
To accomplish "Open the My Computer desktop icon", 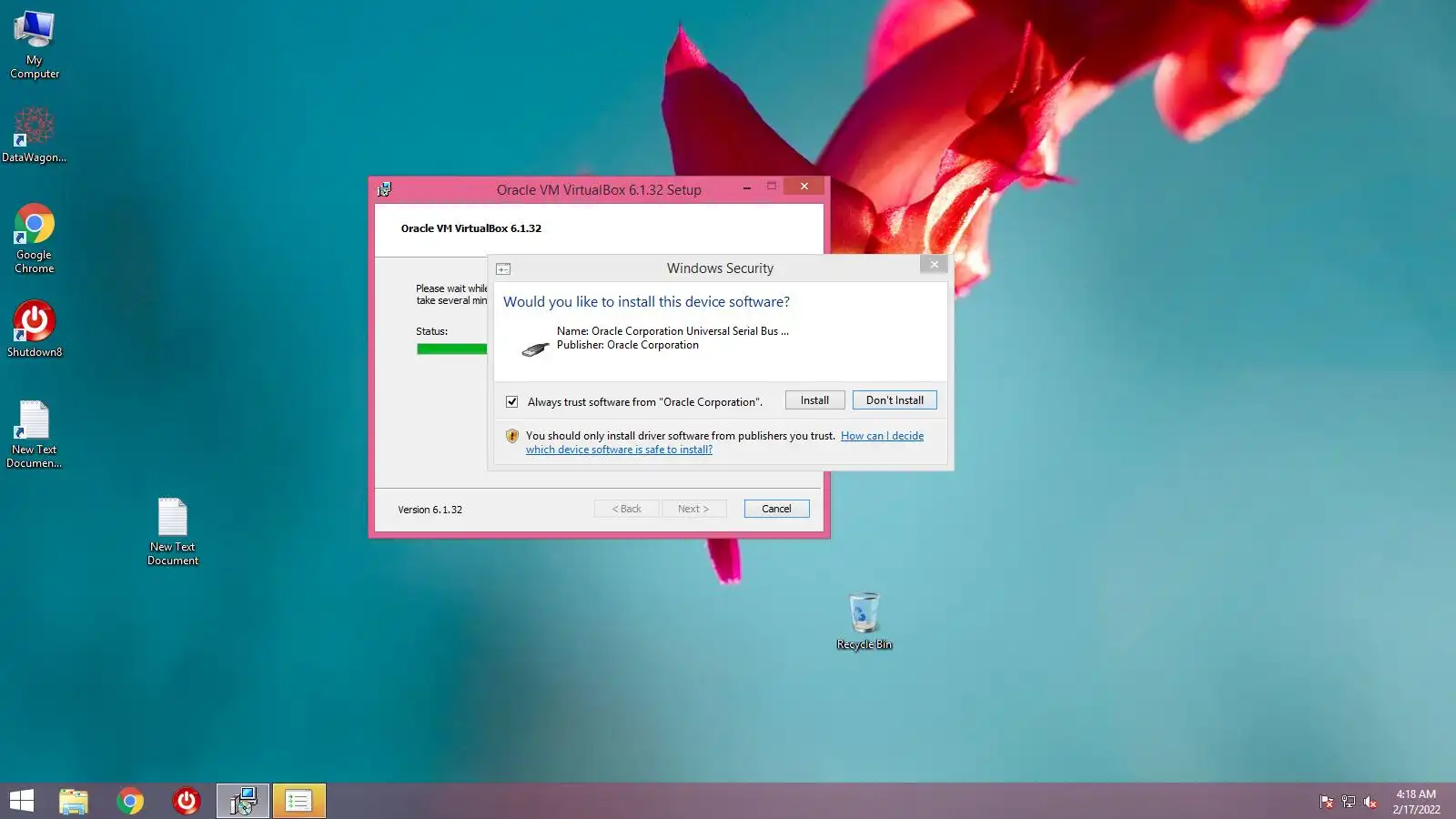I will tap(35, 45).
